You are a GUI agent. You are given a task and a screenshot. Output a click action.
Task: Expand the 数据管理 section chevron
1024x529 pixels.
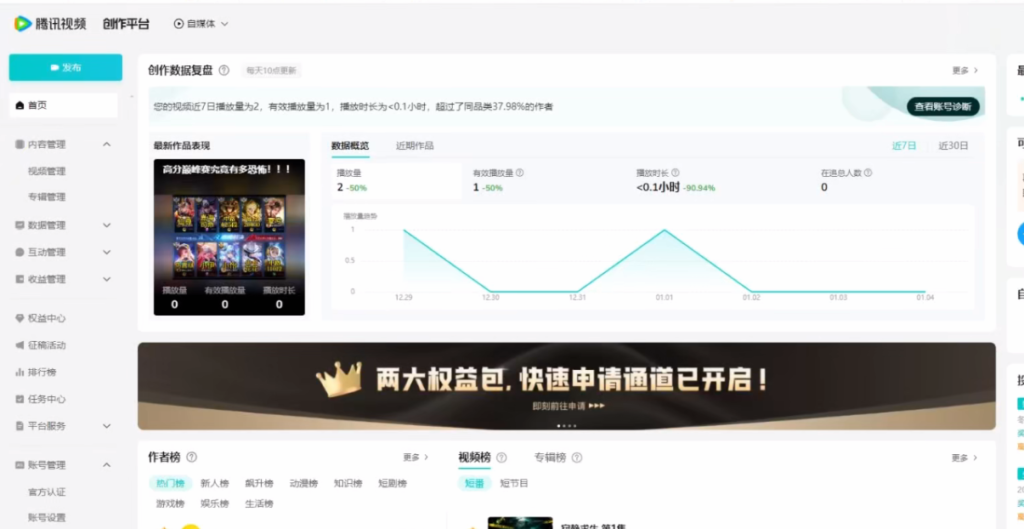pyautogui.click(x=107, y=225)
